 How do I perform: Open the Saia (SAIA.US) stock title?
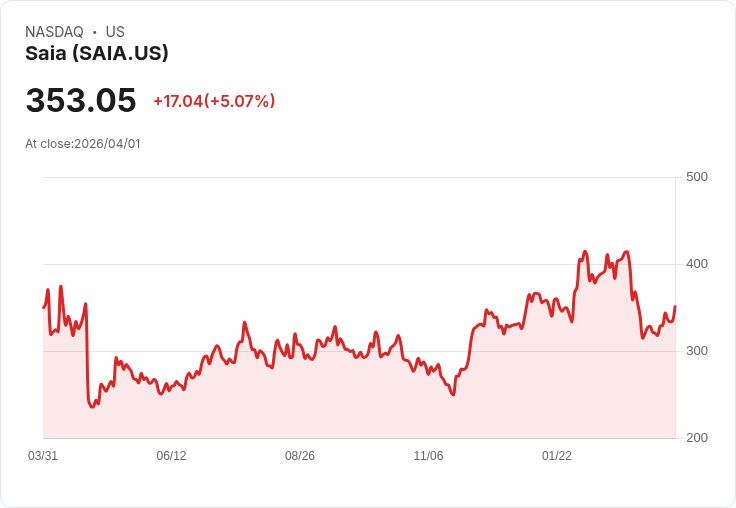(97, 54)
